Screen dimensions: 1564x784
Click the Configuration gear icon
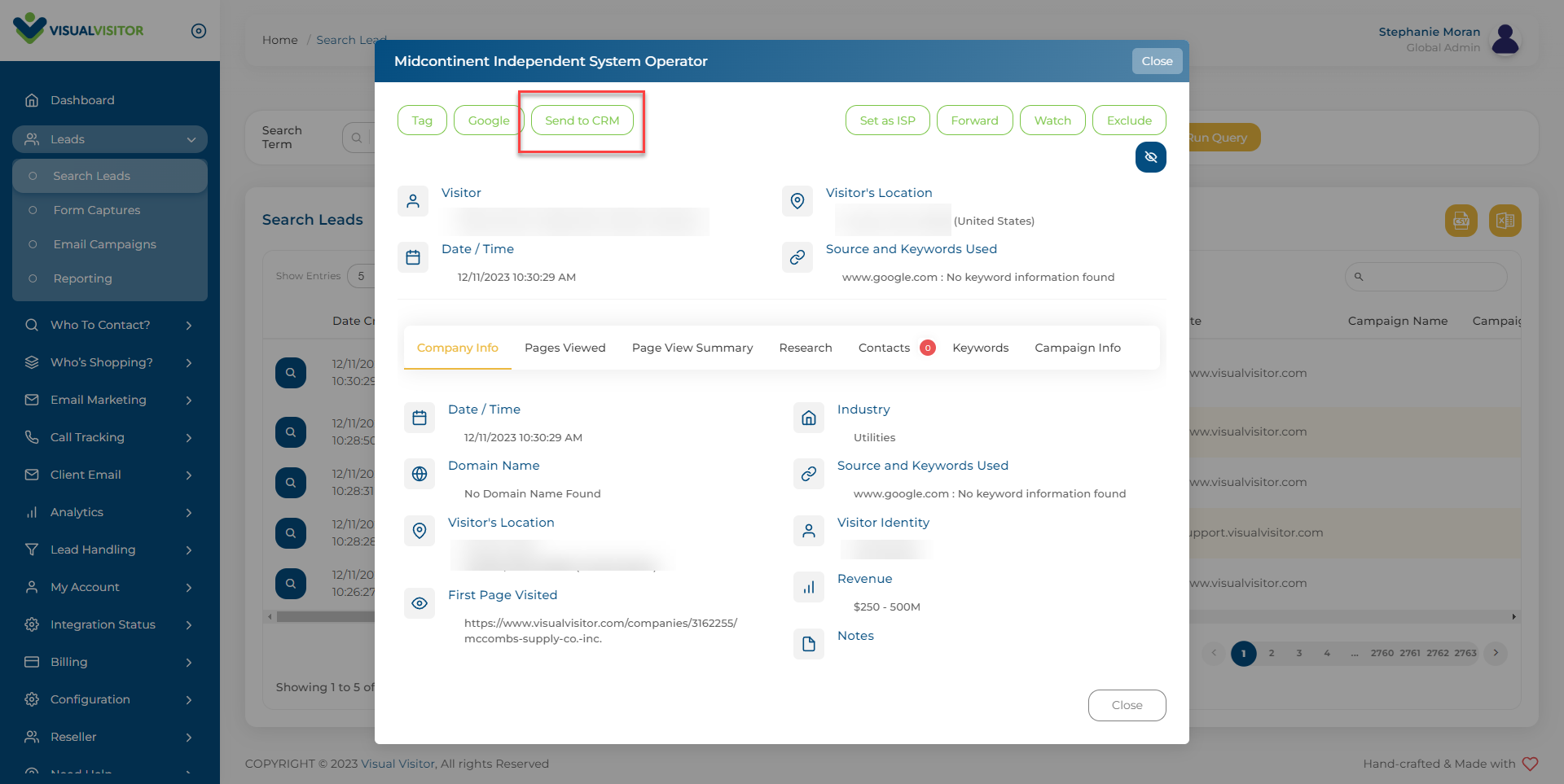tap(32, 699)
